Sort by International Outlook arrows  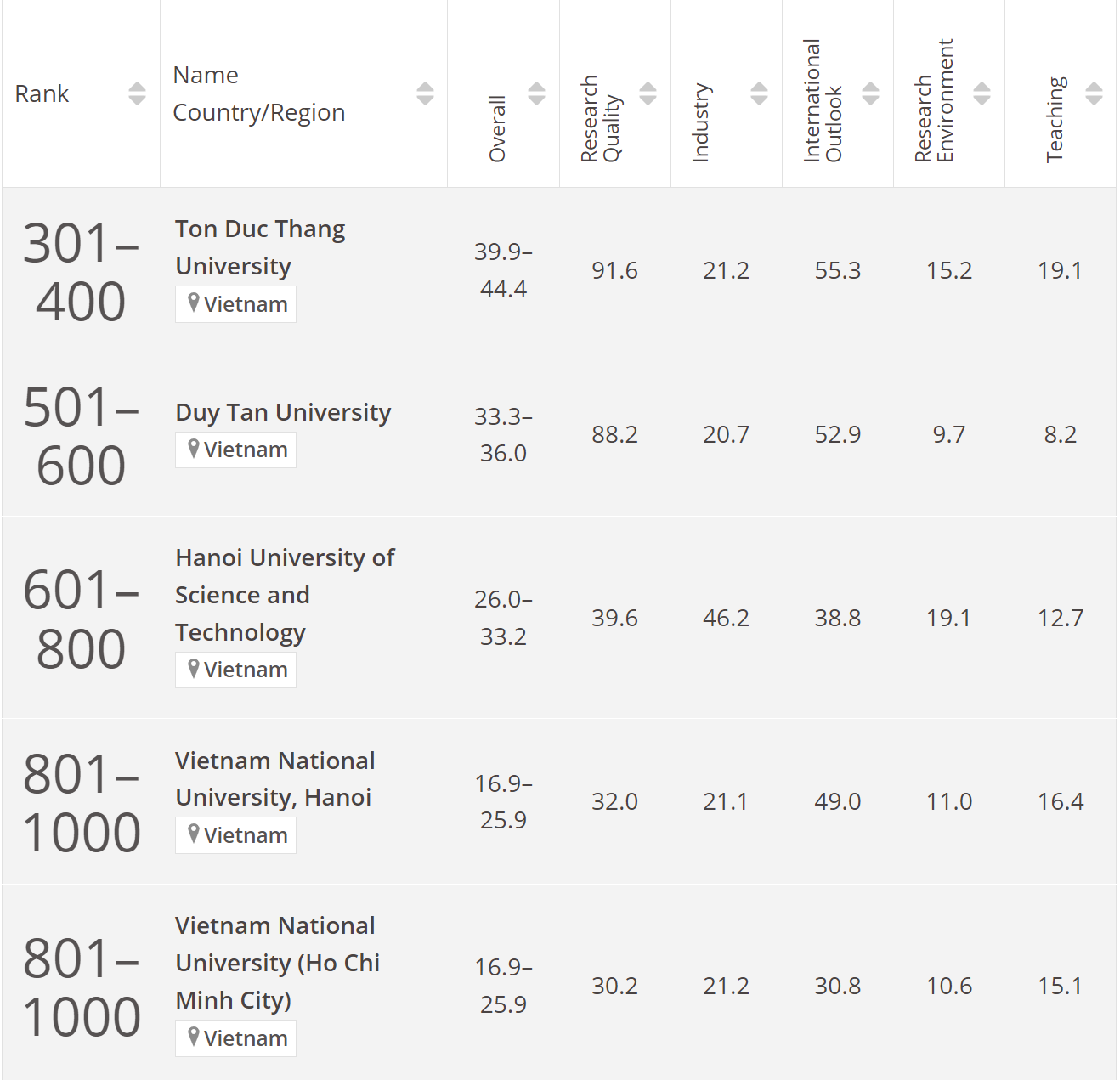coord(870,93)
